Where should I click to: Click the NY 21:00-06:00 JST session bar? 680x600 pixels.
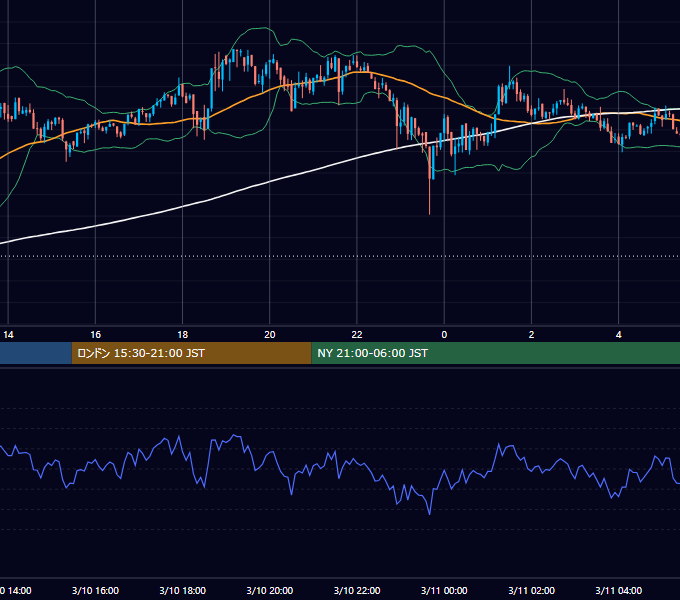[495, 353]
